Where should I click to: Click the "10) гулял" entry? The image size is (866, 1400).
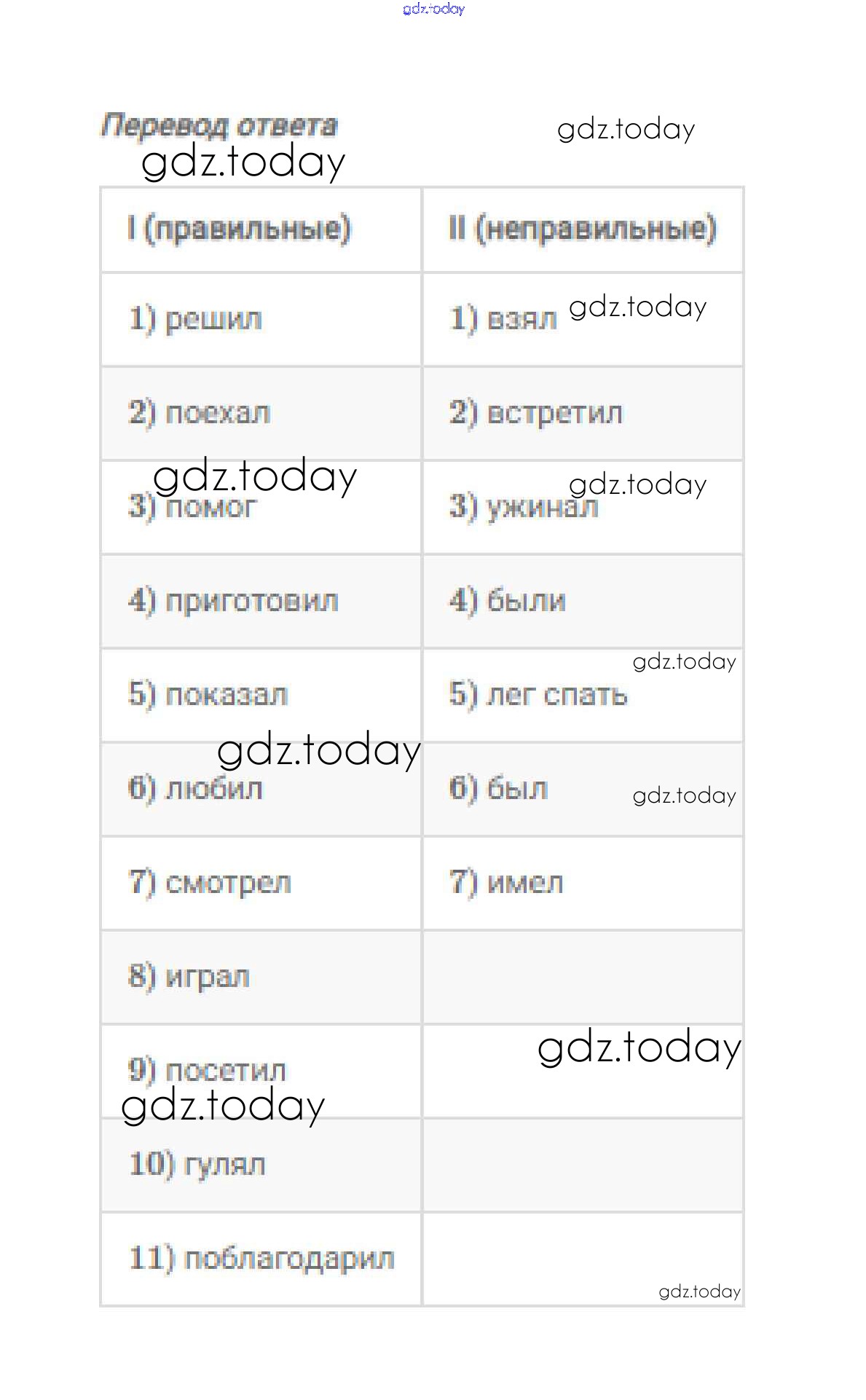pyautogui.click(x=197, y=1164)
